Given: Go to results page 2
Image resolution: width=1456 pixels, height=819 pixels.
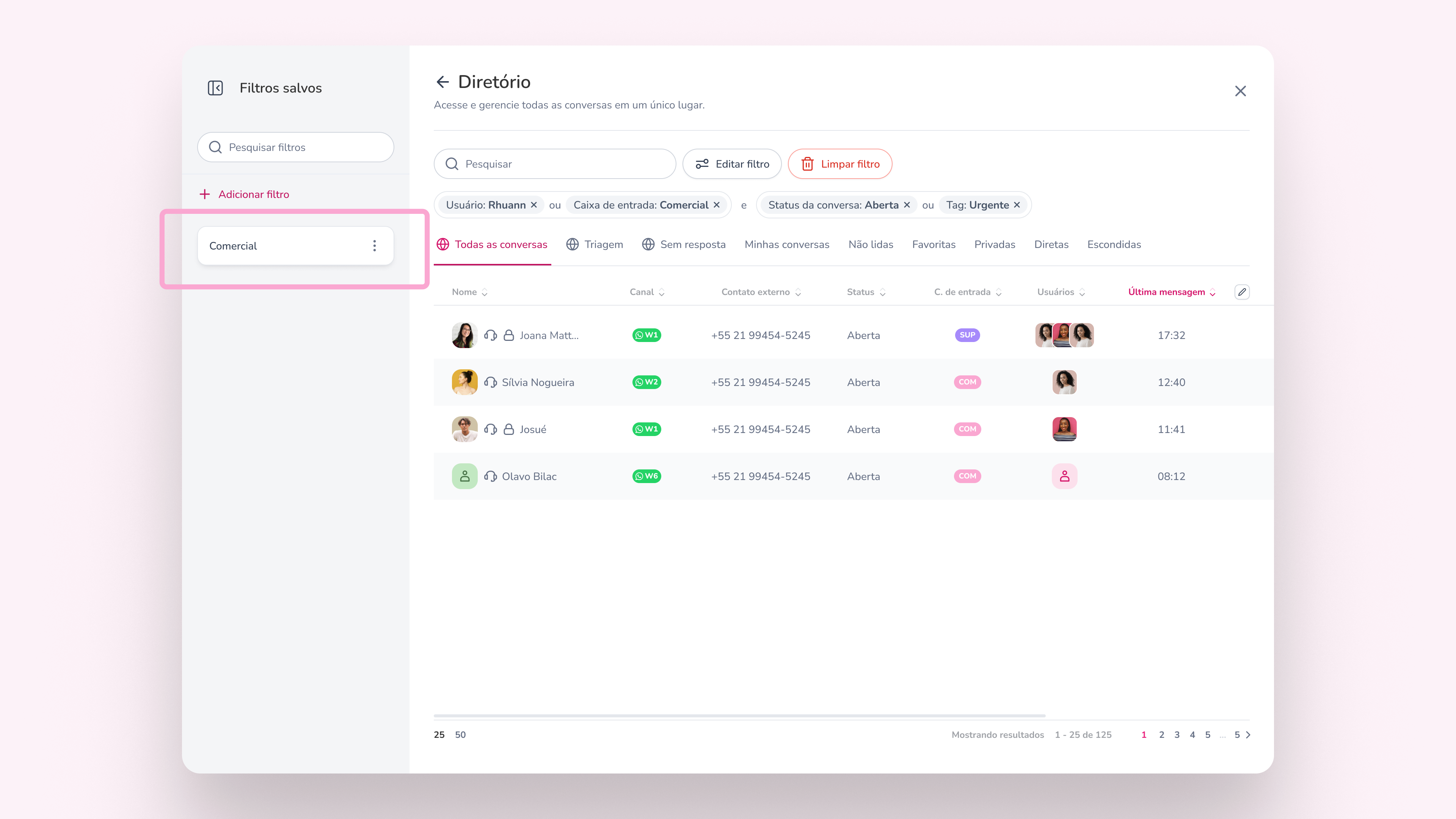Looking at the screenshot, I should coord(1161,735).
